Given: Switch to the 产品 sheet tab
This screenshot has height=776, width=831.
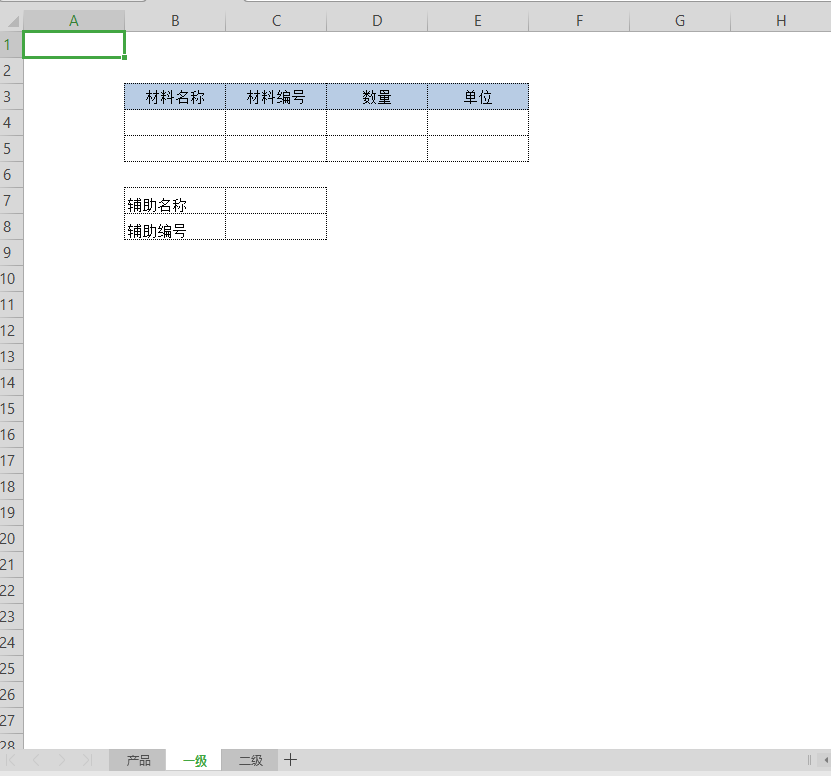Looking at the screenshot, I should 138,761.
